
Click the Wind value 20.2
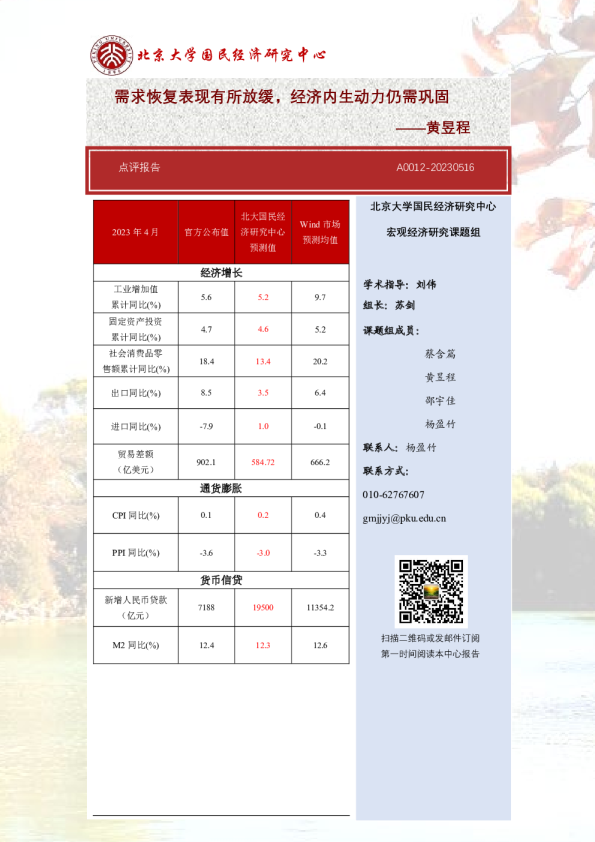320,361
